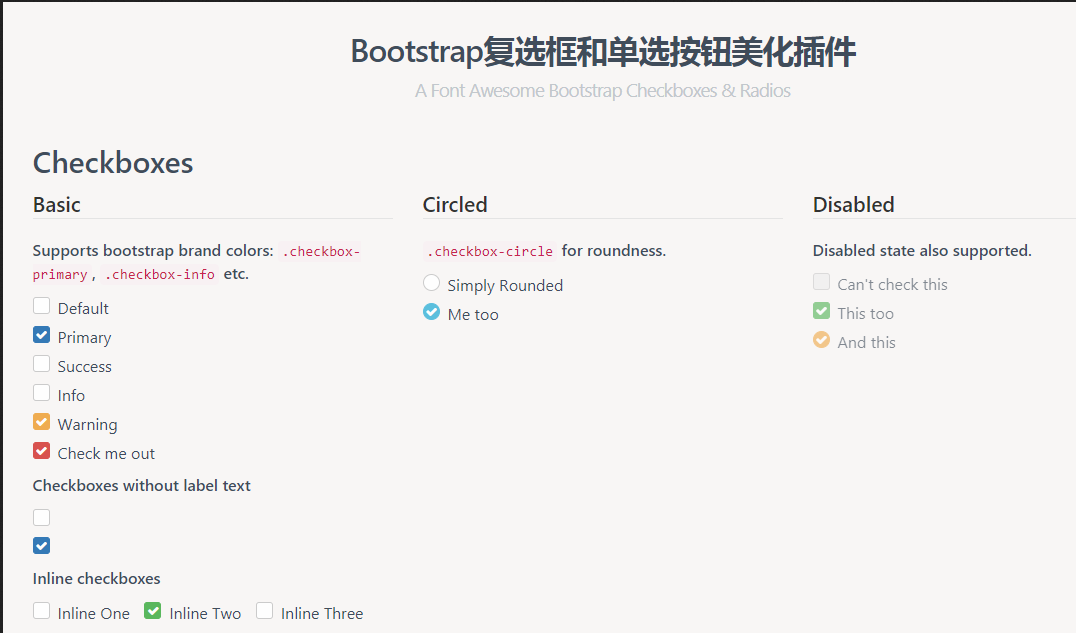Uncheck the 'Inline Two' checkbox

coord(152,609)
